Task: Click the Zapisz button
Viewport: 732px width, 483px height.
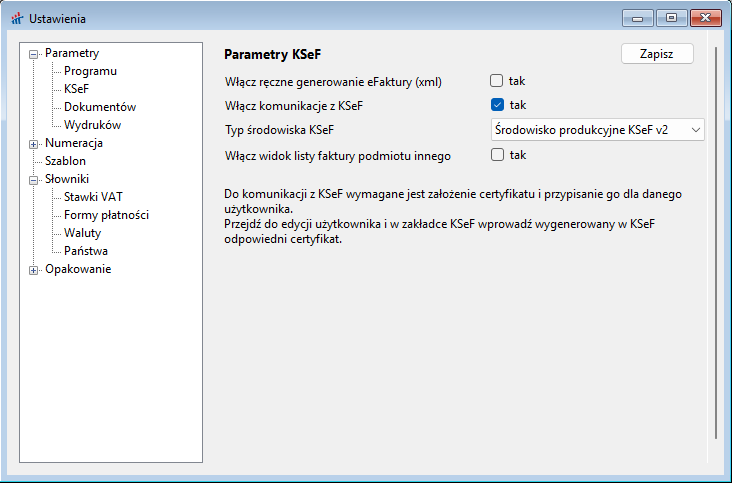Action: [657, 54]
